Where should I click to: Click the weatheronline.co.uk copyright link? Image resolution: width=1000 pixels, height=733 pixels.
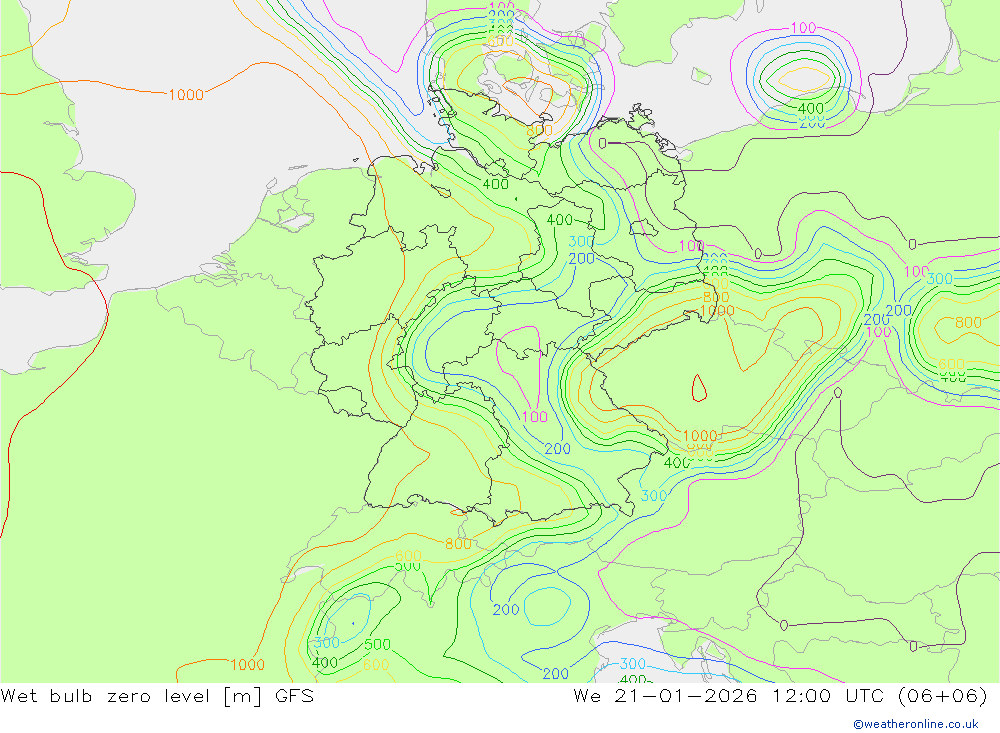(x=916, y=724)
